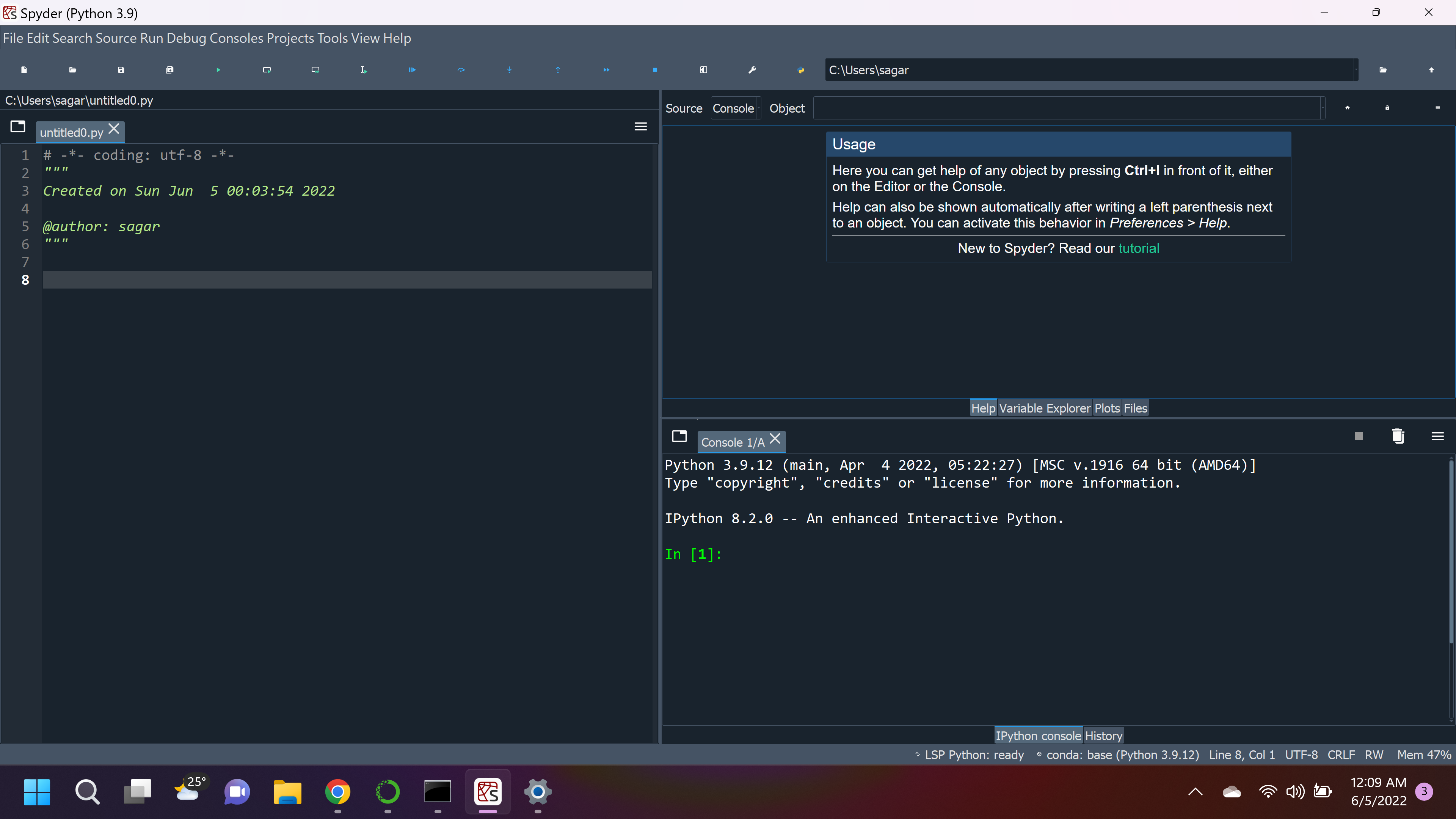Open the Debug menu
Image resolution: width=1456 pixels, height=819 pixels.
(x=187, y=38)
